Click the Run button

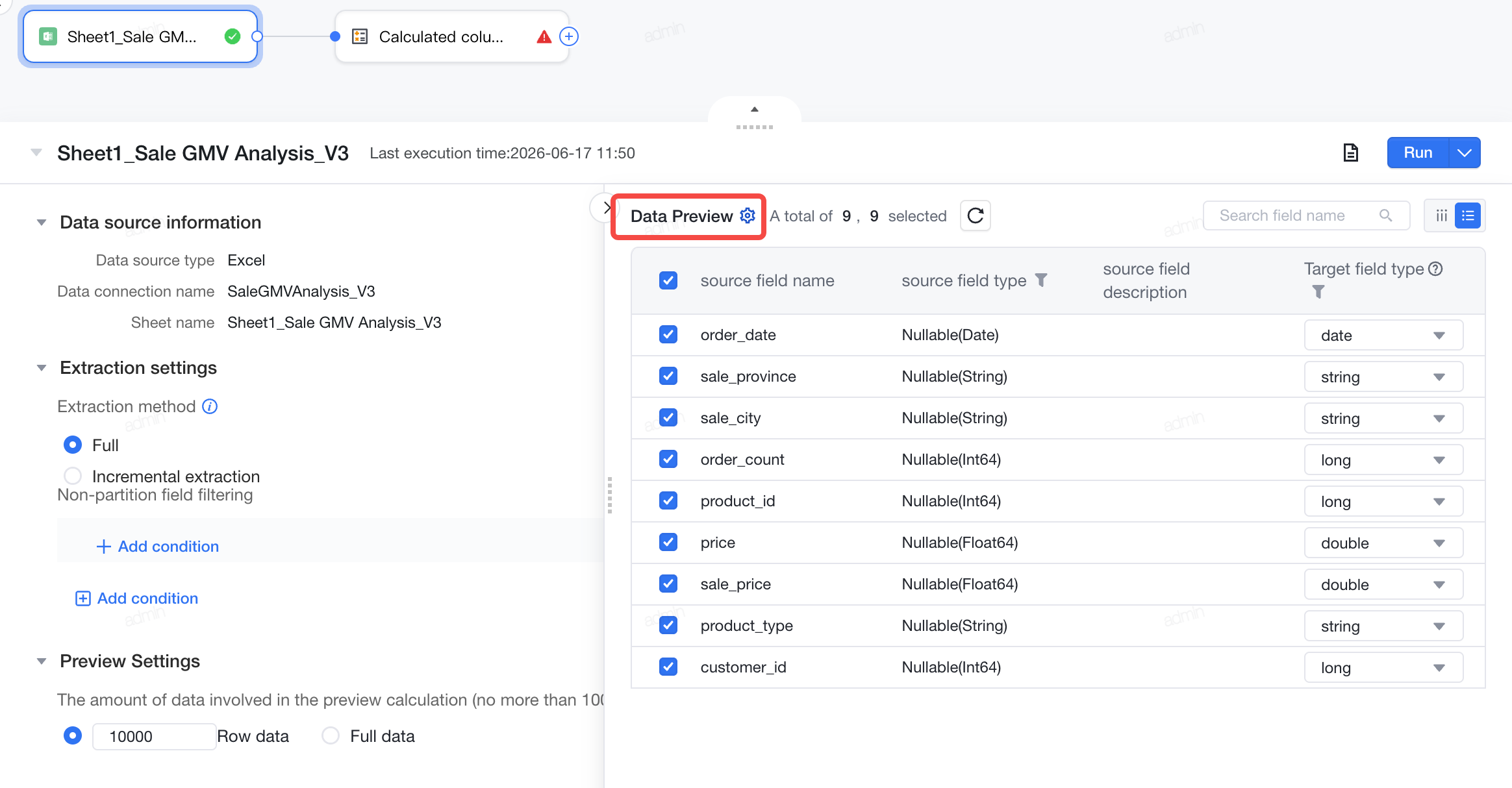tap(1418, 153)
